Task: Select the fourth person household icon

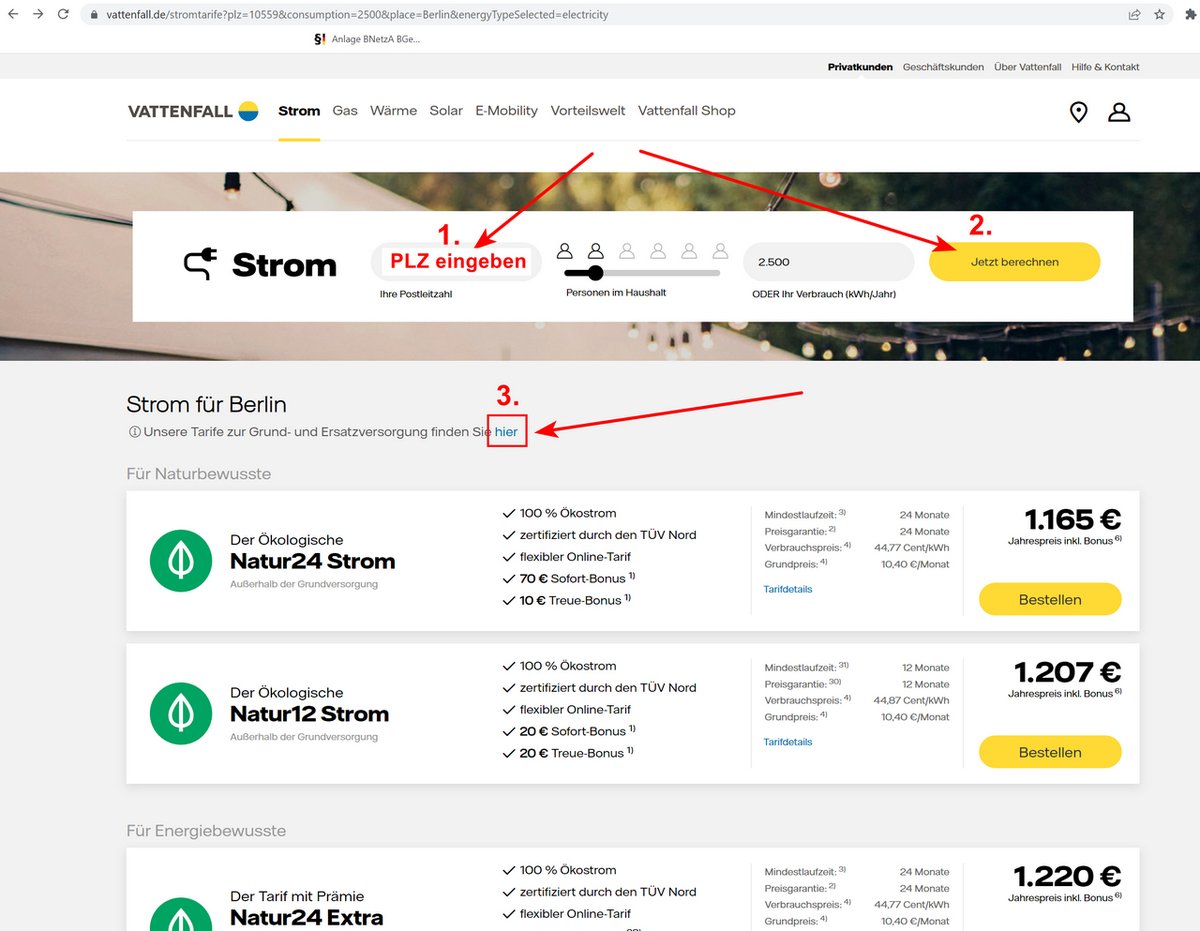Action: tap(658, 250)
